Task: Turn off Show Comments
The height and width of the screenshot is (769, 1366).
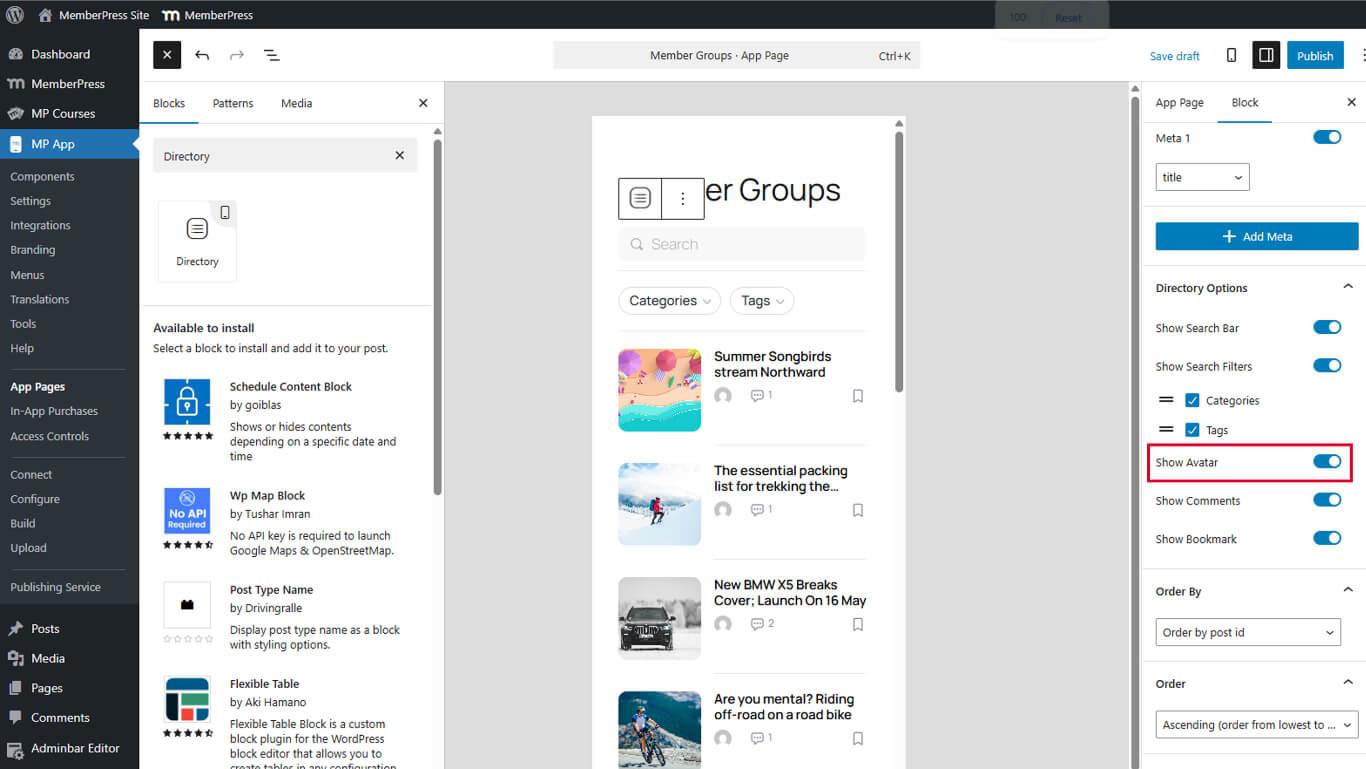Action: [x=1327, y=499]
